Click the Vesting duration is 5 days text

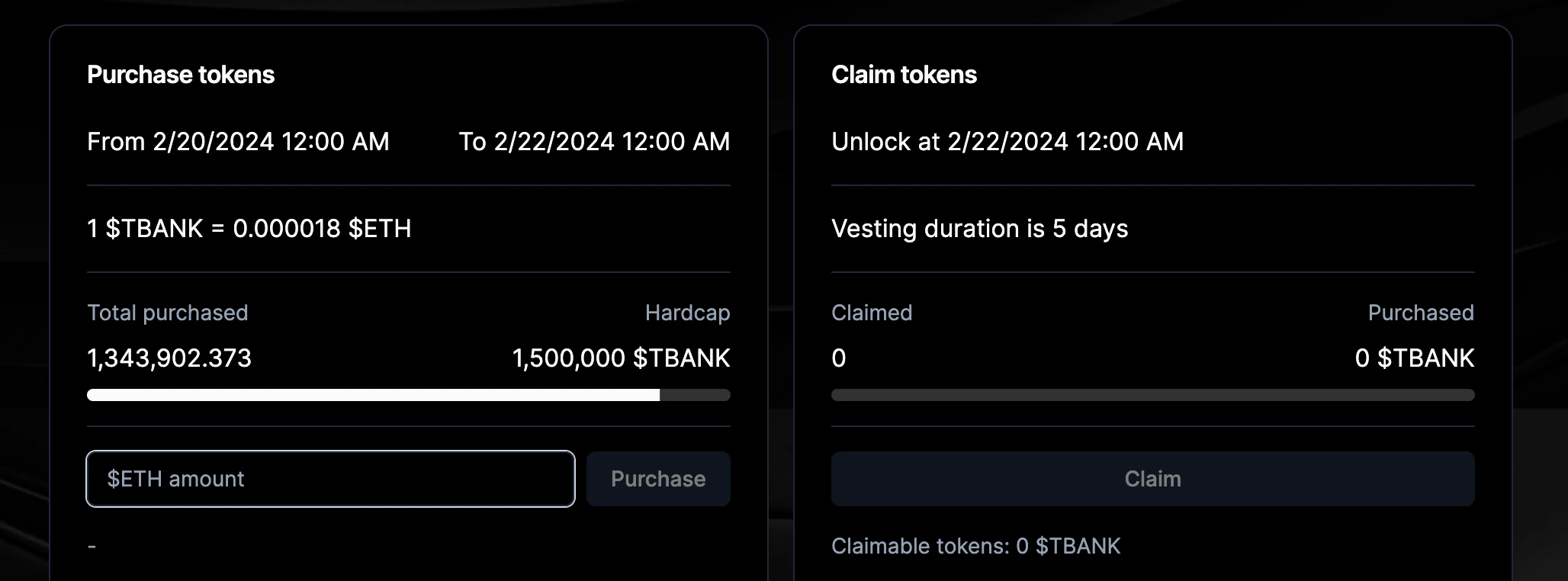coord(979,229)
